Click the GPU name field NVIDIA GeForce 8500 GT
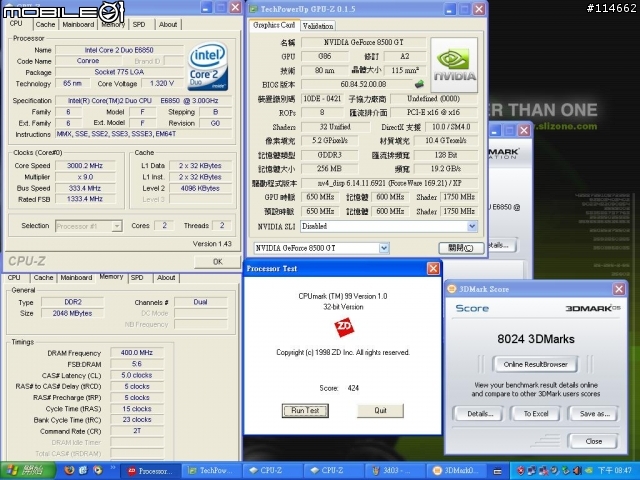The width and height of the screenshot is (640, 480). (363, 42)
